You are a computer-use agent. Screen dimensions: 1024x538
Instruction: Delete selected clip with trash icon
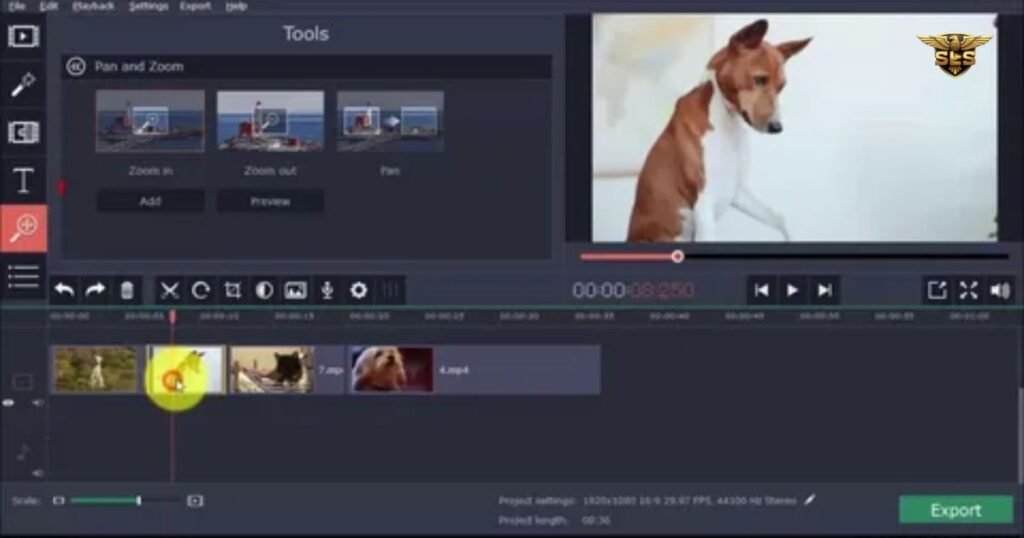point(127,290)
